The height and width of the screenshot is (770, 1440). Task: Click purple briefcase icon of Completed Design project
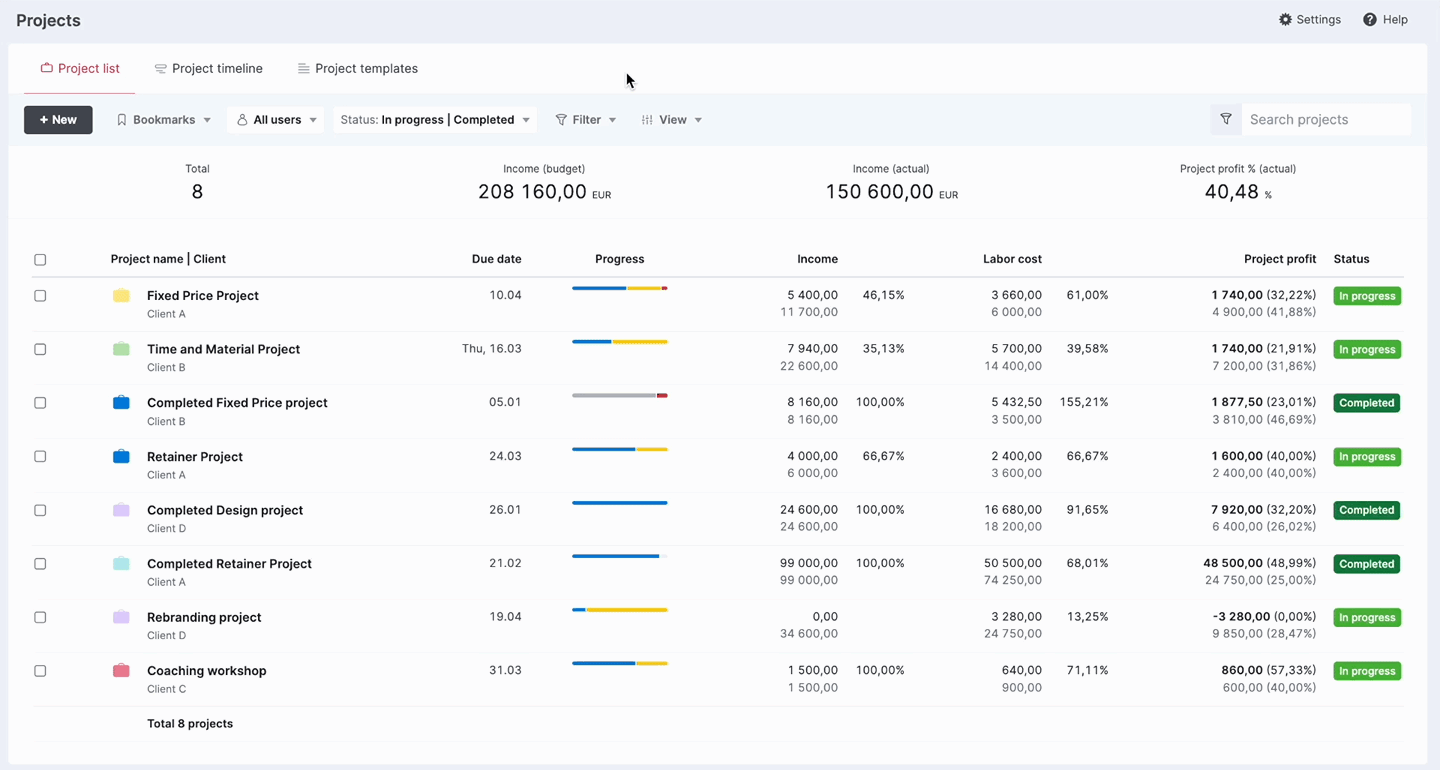tap(121, 510)
